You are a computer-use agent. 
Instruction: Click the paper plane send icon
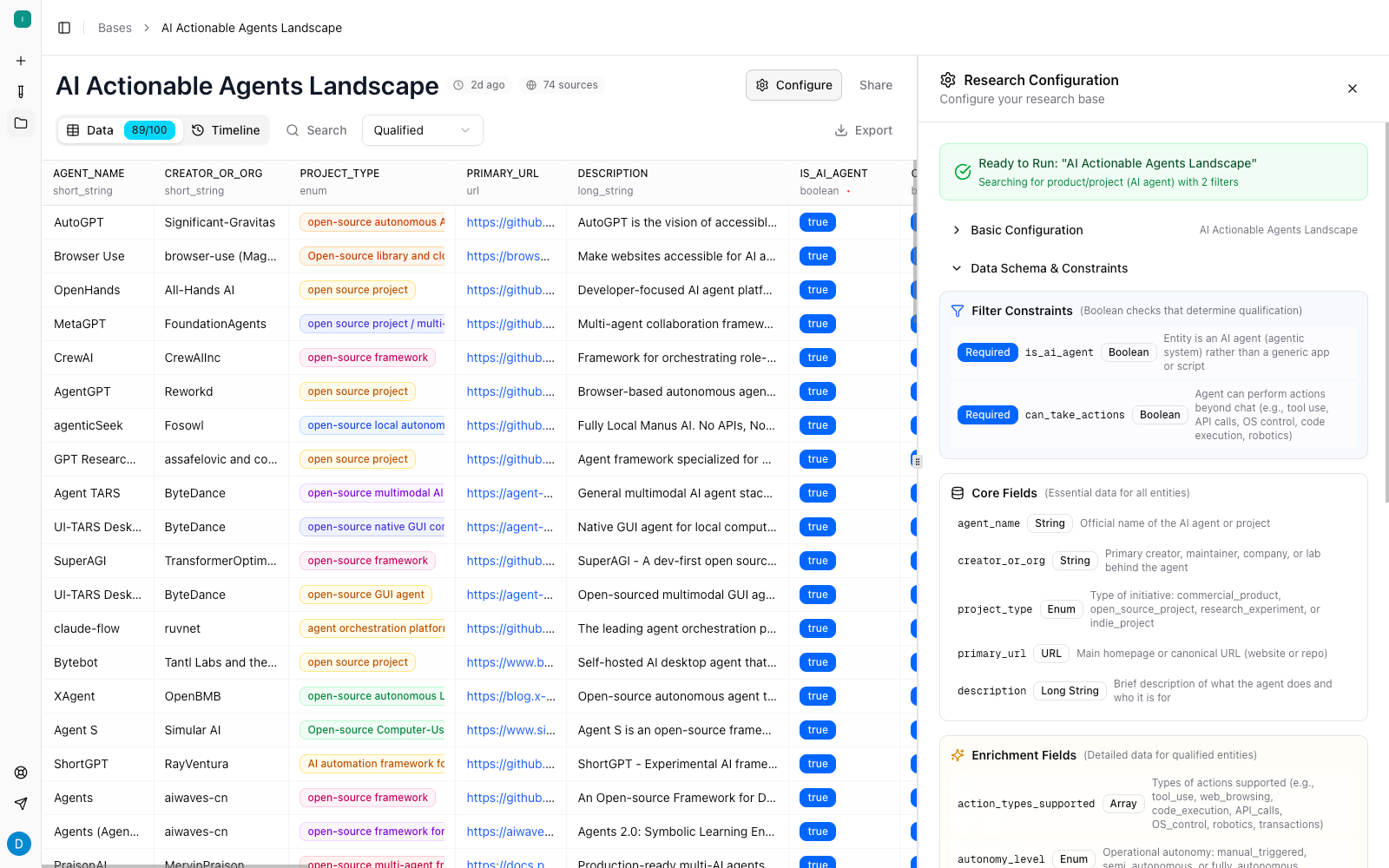[x=21, y=804]
